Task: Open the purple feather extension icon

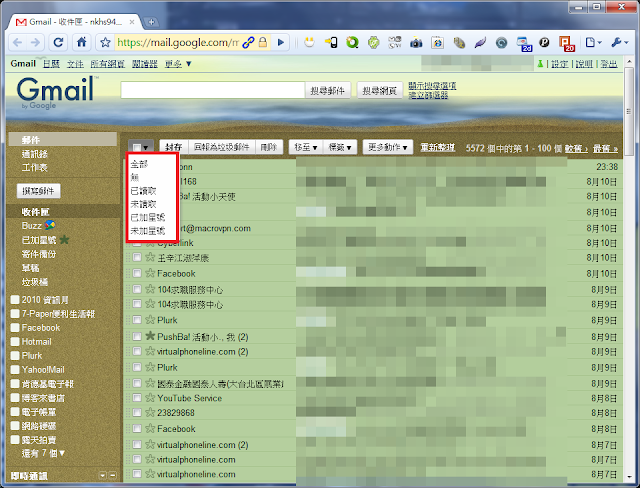Action: click(x=480, y=42)
